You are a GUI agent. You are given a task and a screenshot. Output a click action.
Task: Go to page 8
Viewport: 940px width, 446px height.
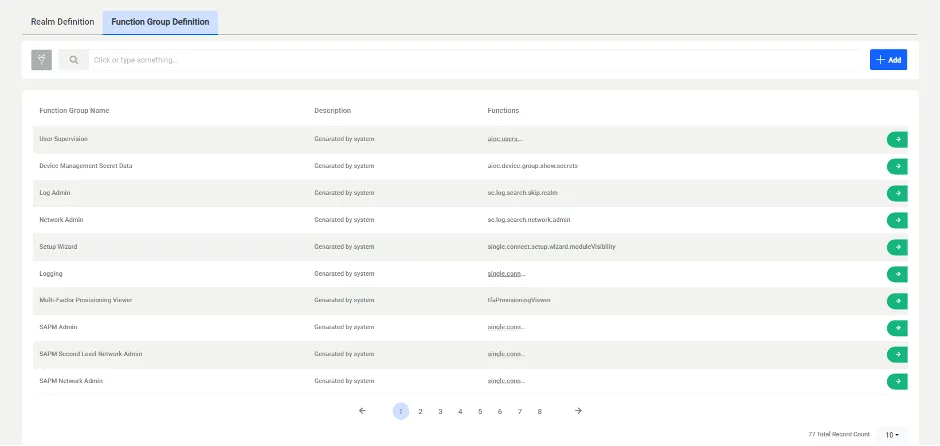point(540,411)
